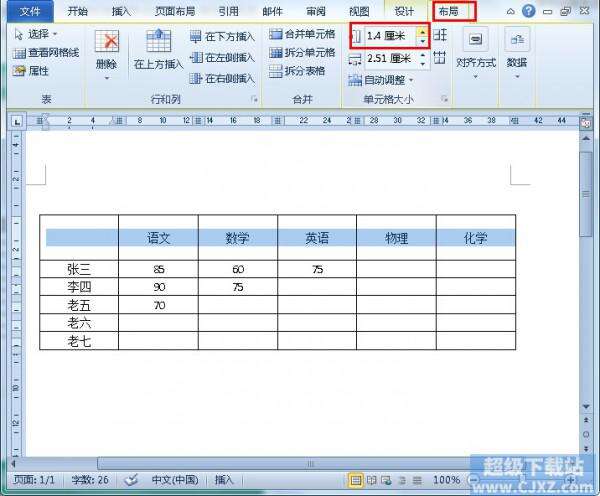Switch to the 插入 ribbon tab
This screenshot has width=600, height=496.
click(x=121, y=11)
